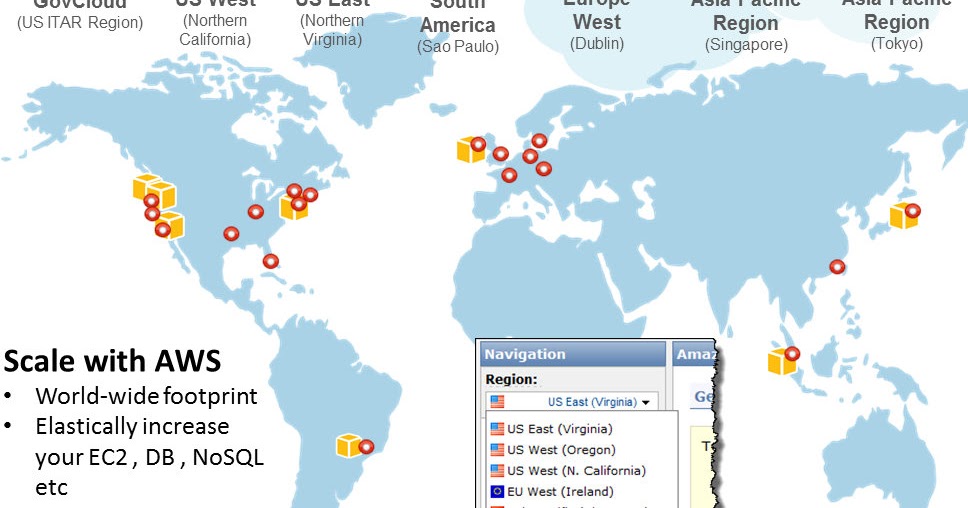Click the yellow cube icon at Ireland
Viewport: 968px width, 508px height.
coord(469,150)
